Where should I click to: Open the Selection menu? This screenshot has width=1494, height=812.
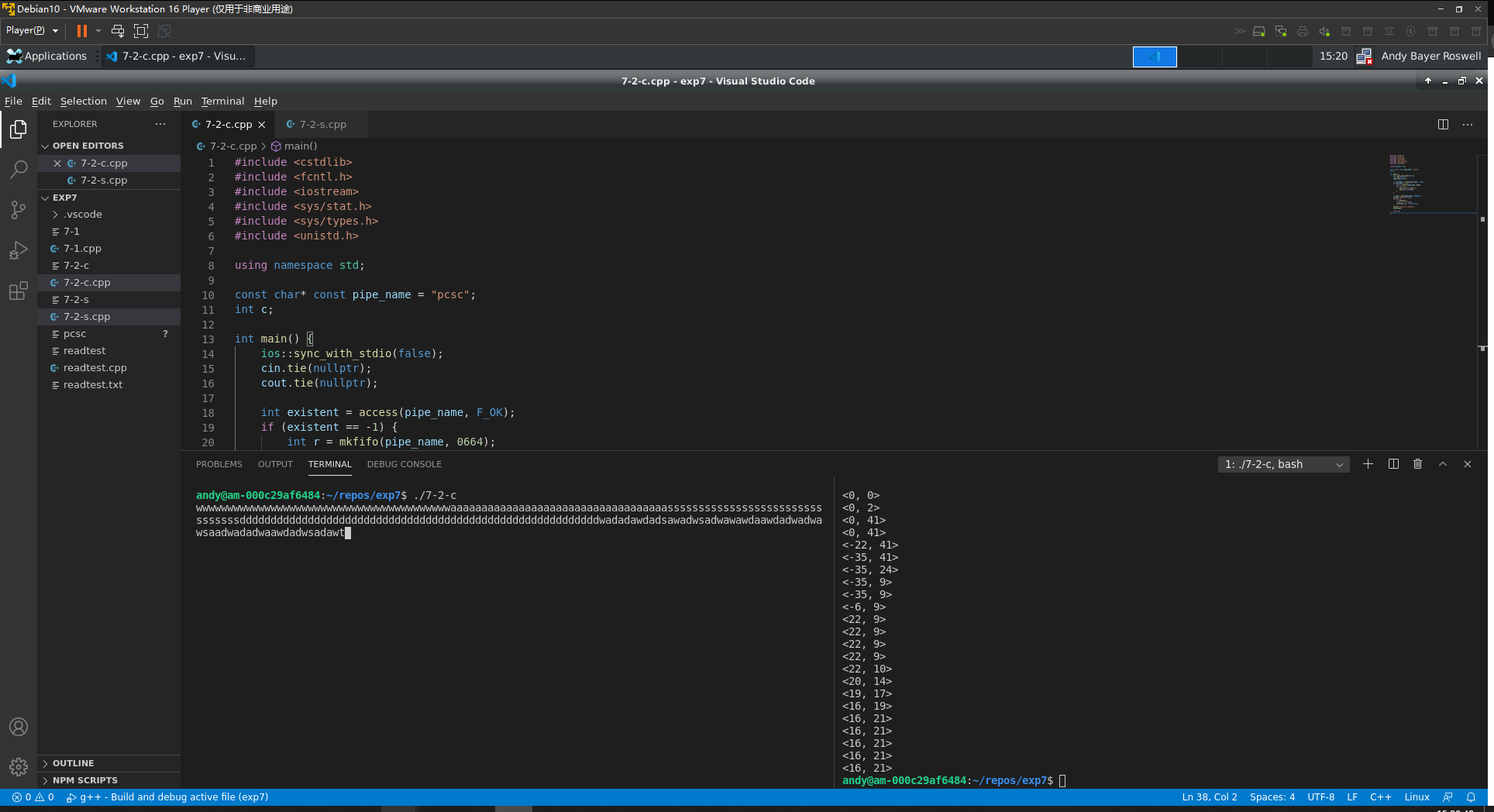[x=83, y=101]
